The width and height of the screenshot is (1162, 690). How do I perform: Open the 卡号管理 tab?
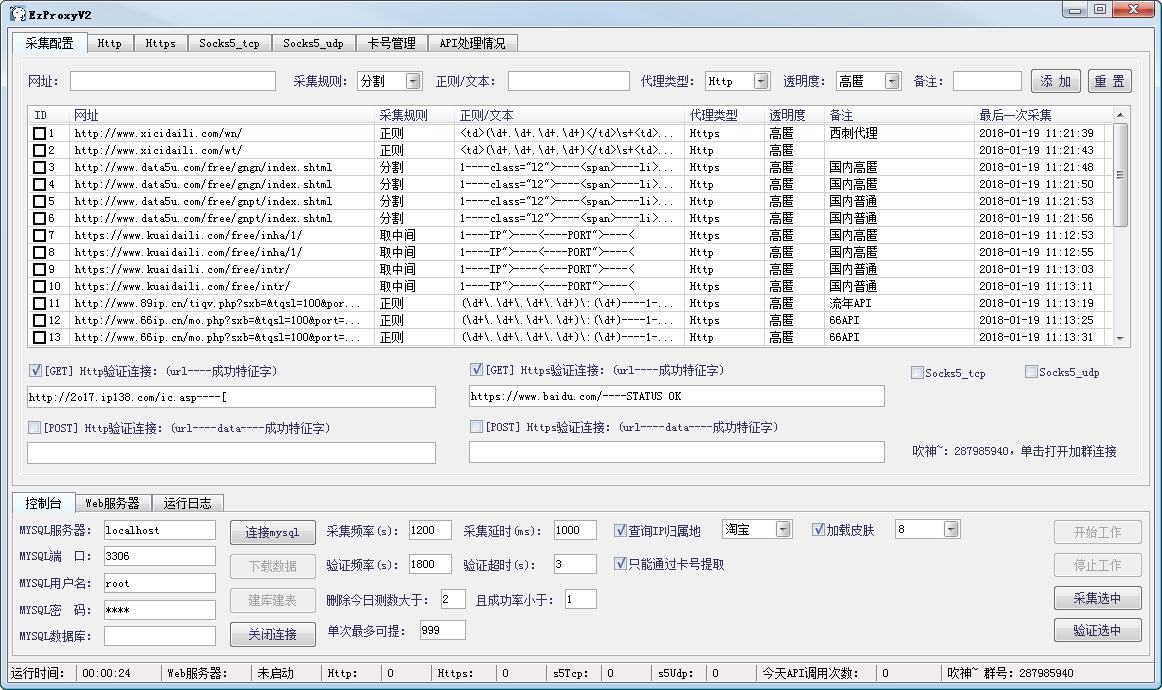tap(392, 44)
